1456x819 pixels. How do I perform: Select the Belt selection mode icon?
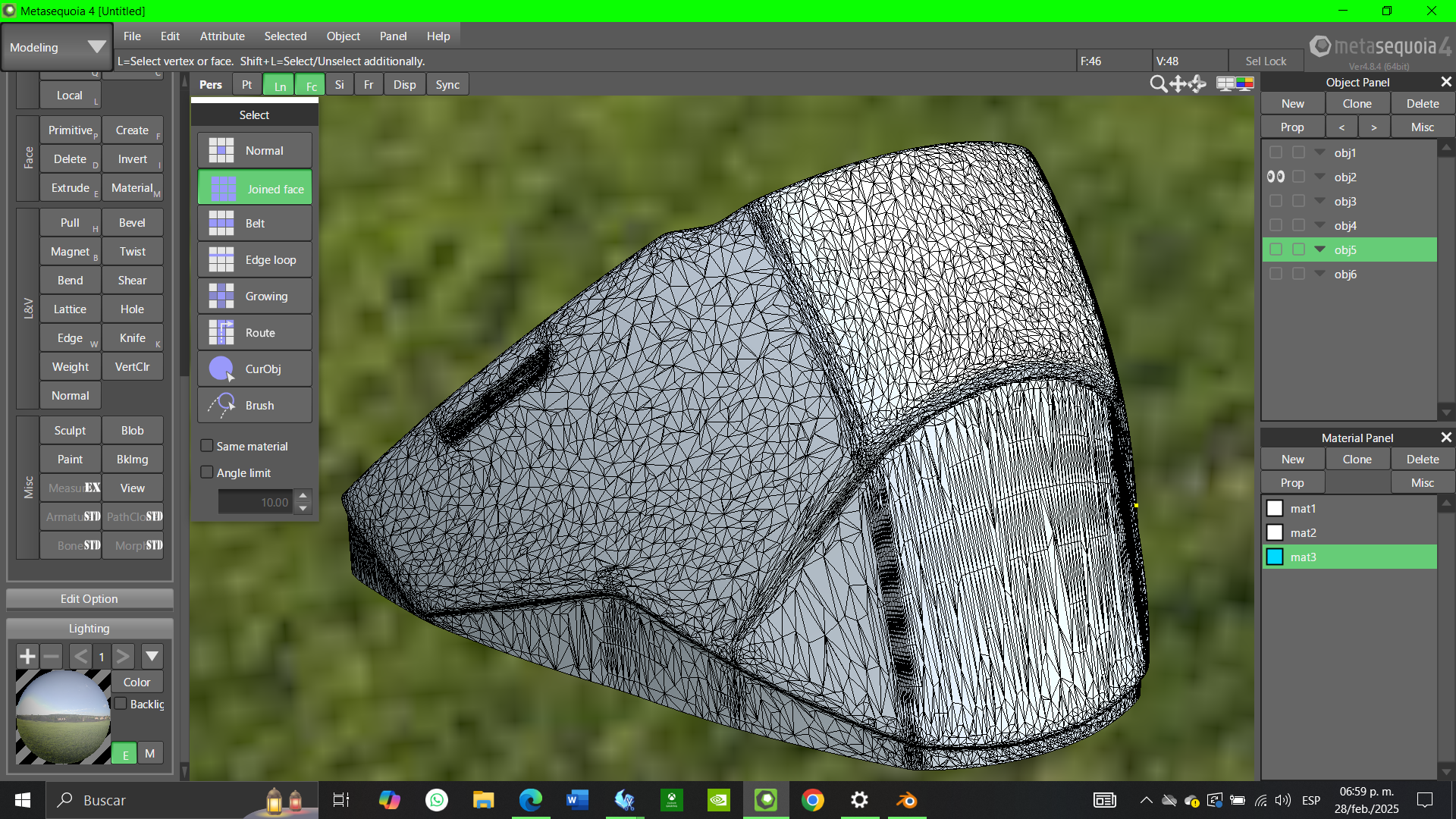click(221, 224)
